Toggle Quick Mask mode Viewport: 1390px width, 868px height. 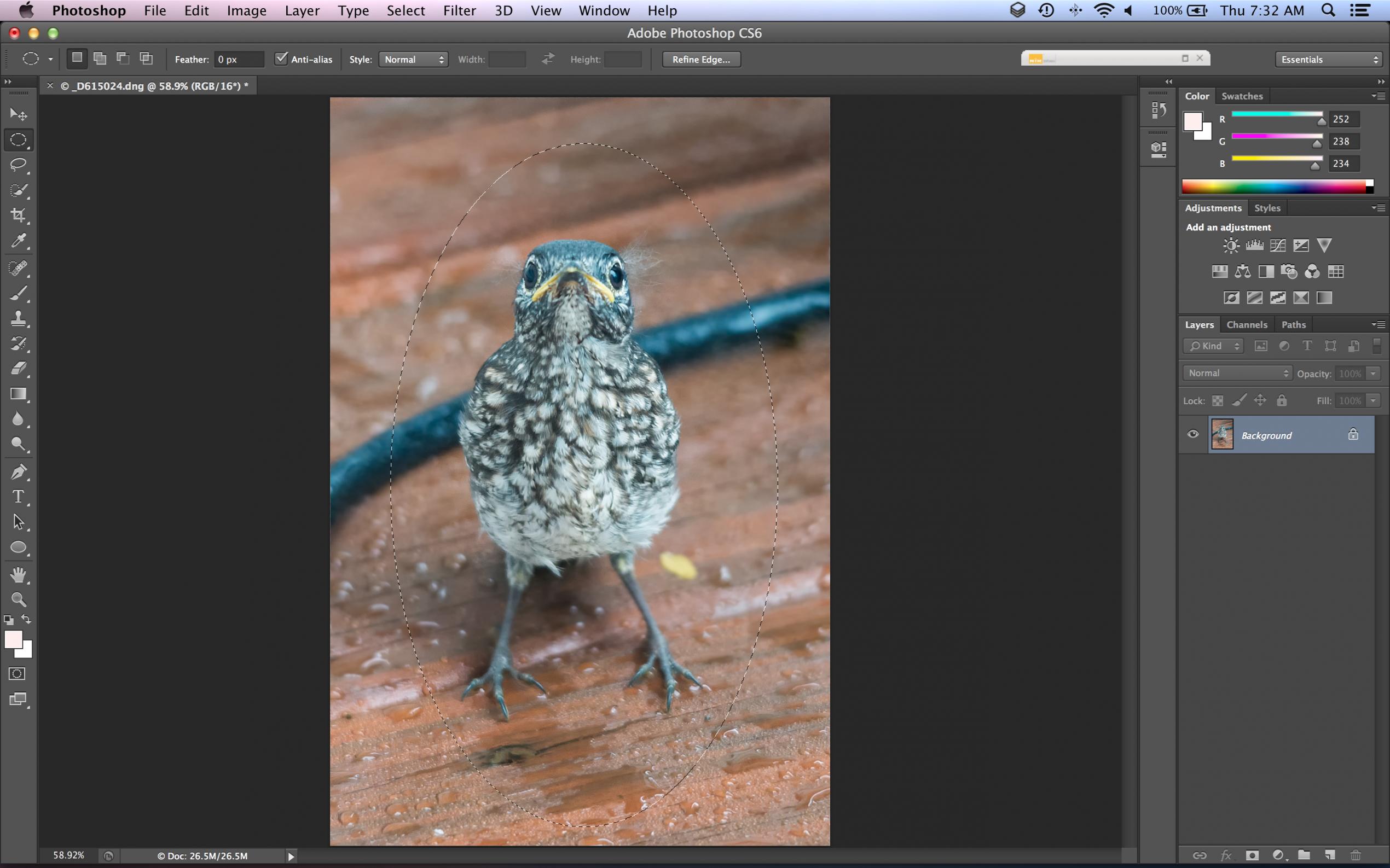pos(17,674)
